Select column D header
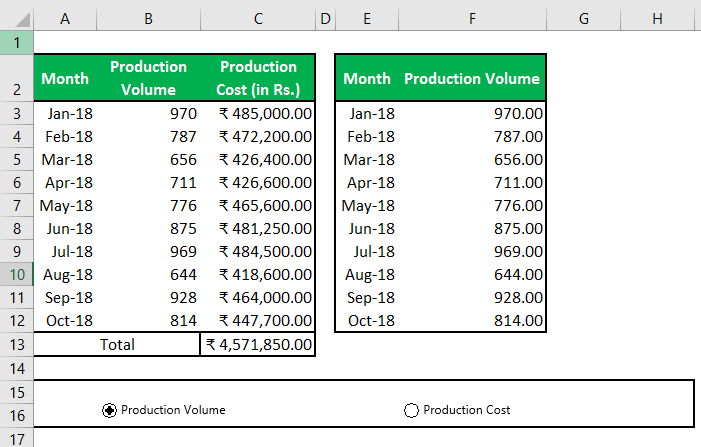Viewport: 701px width, 447px height. pyautogui.click(x=325, y=19)
